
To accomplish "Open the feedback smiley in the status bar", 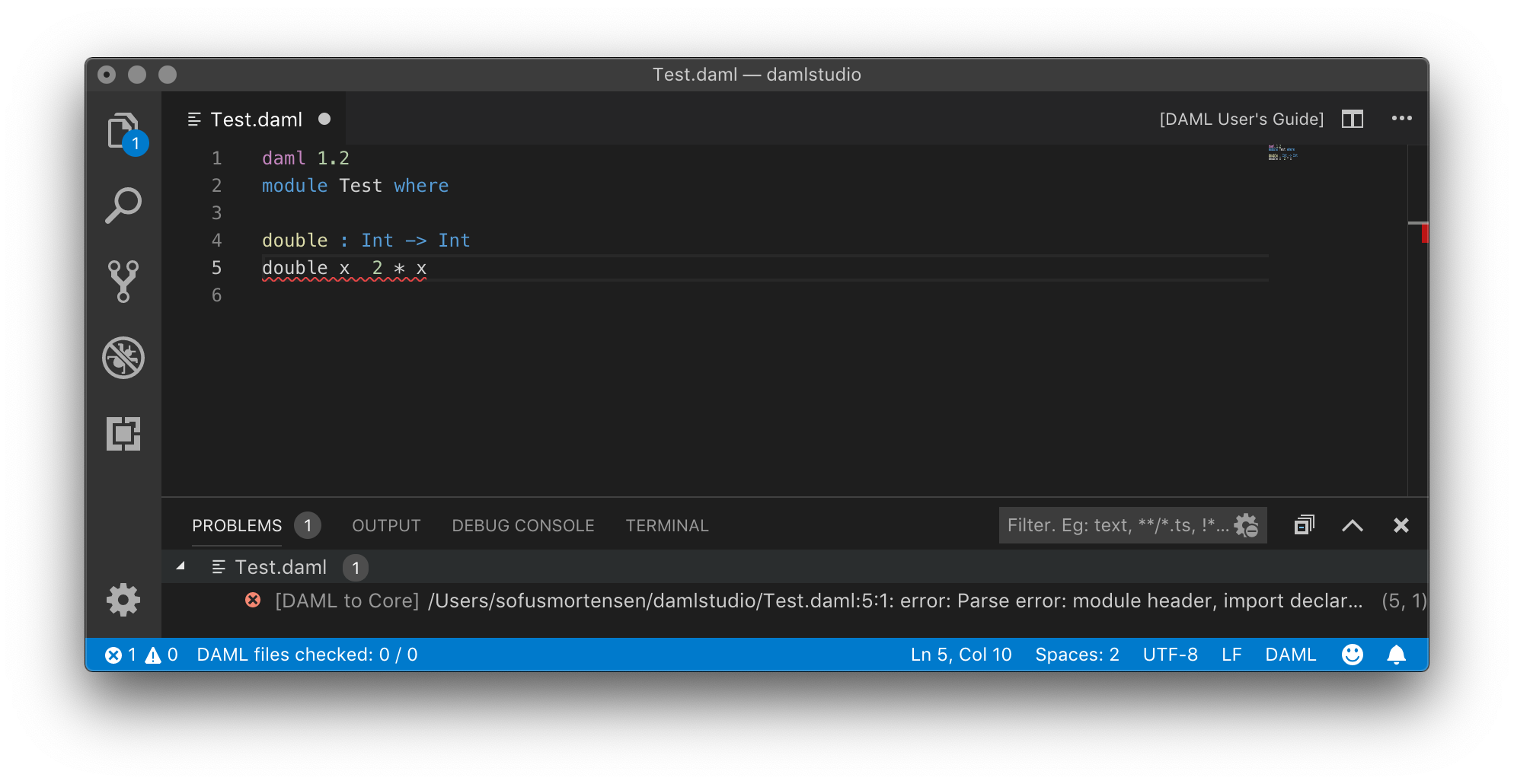I will point(1353,655).
